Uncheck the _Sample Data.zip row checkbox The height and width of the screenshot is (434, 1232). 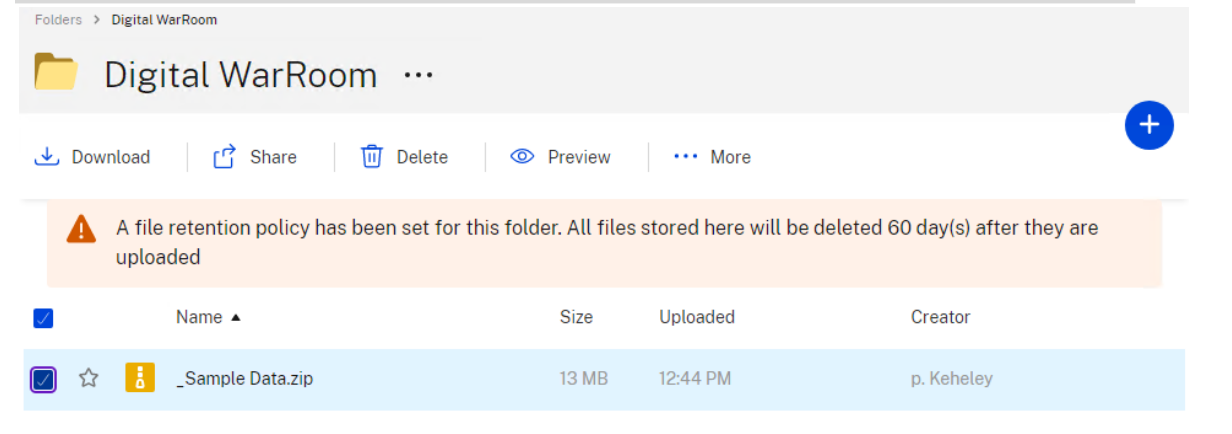[x=44, y=379]
